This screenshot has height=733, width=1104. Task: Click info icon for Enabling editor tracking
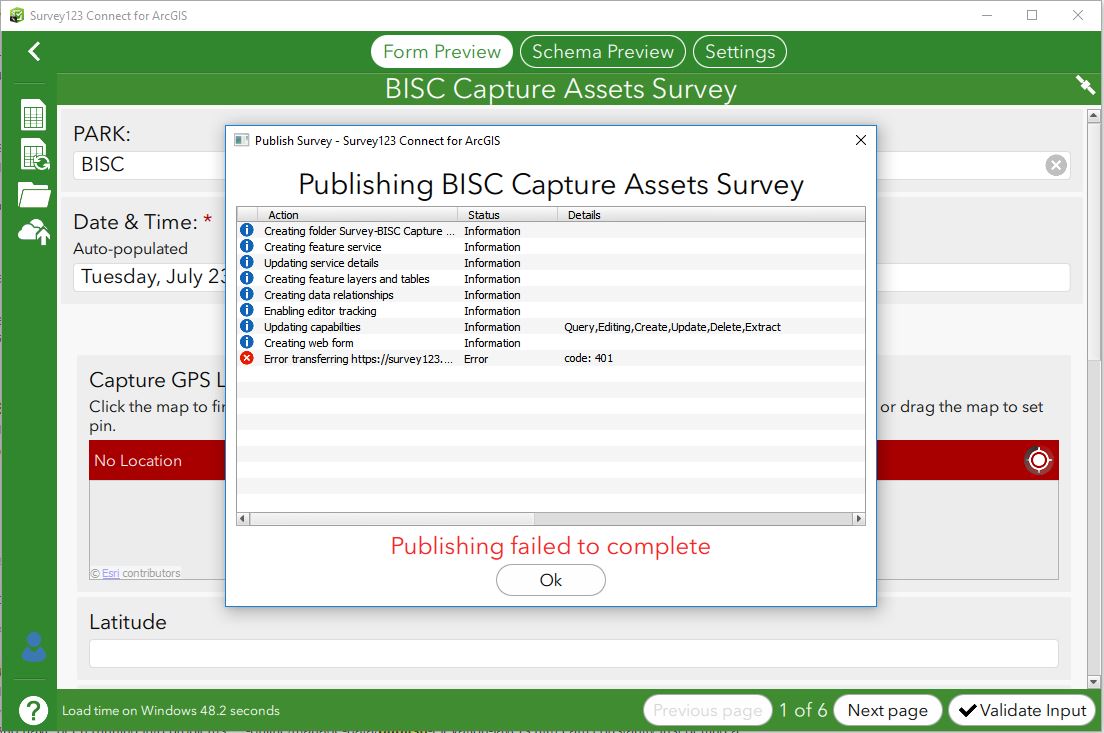click(246, 310)
